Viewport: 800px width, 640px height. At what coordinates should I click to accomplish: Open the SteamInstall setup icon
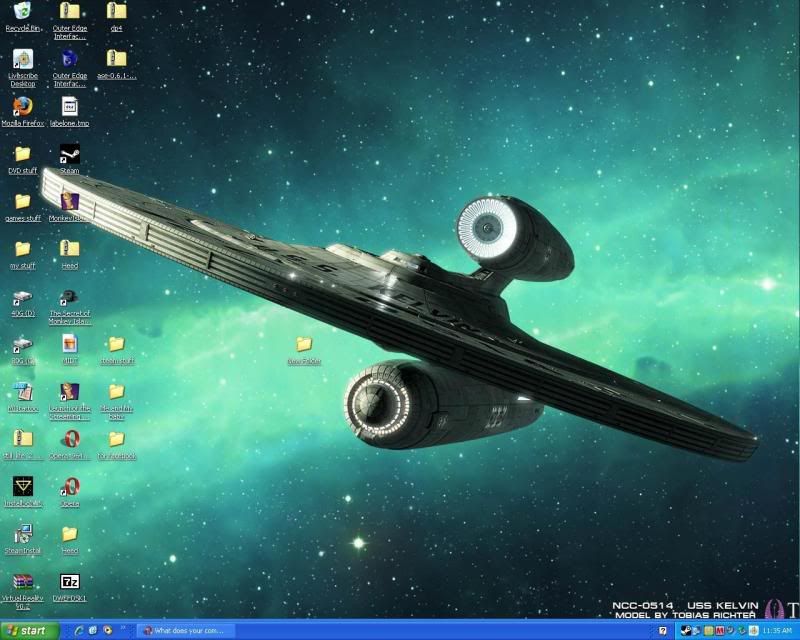22,539
